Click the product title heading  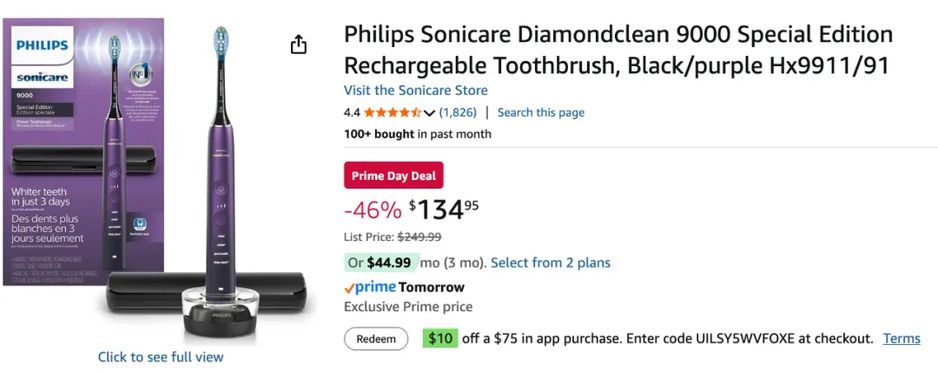618,50
